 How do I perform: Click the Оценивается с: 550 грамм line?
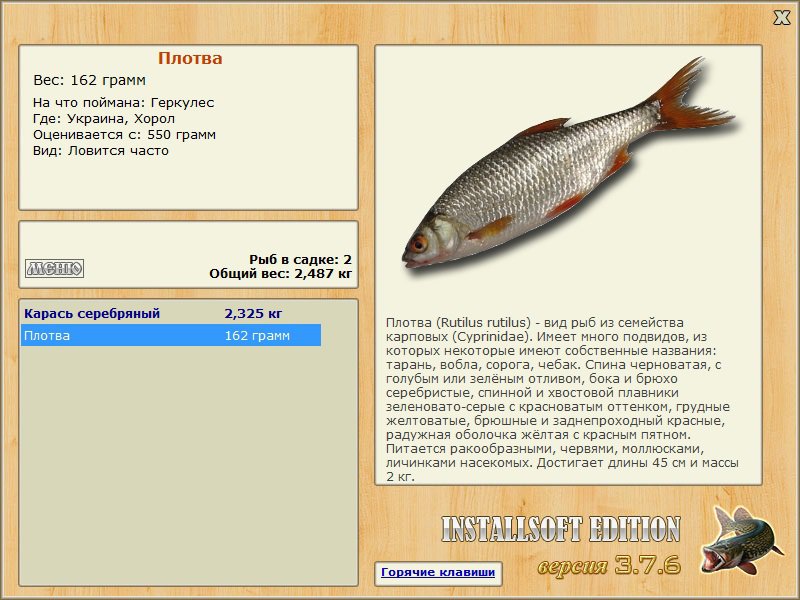tap(124, 135)
